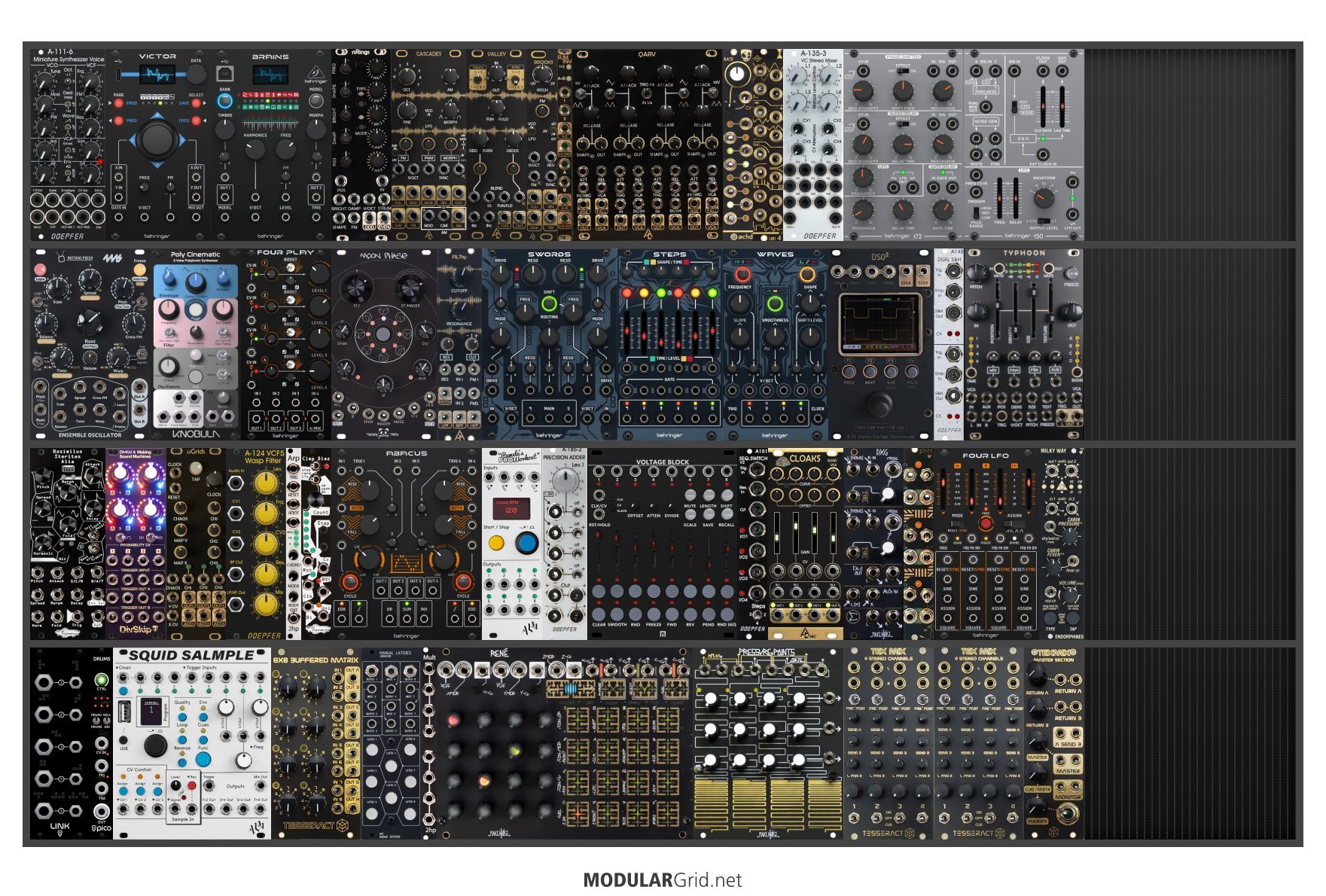Viewport: 1326px width, 896px height.
Task: Select the Pressure Points module
Action: pos(768,743)
